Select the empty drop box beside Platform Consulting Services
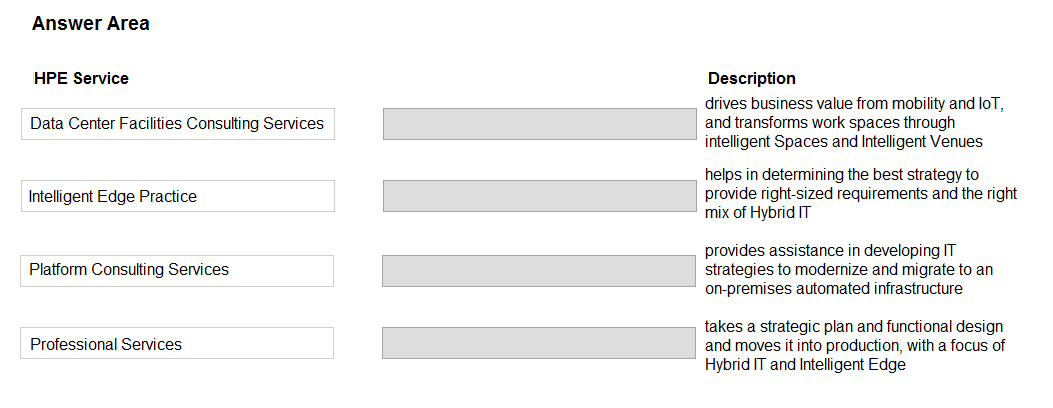1053x408 pixels. (x=539, y=270)
